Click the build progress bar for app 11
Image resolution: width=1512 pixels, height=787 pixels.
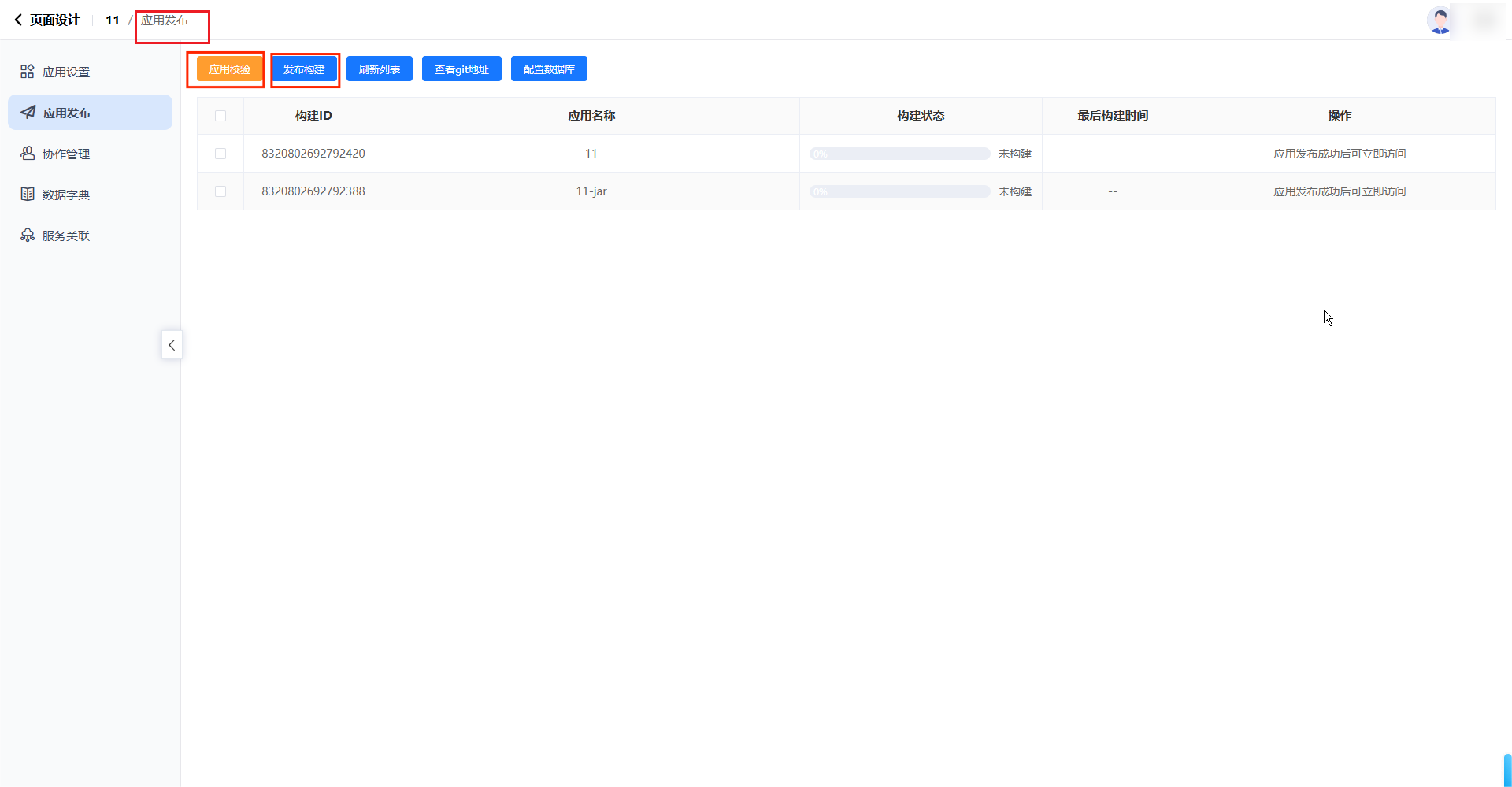(x=899, y=154)
